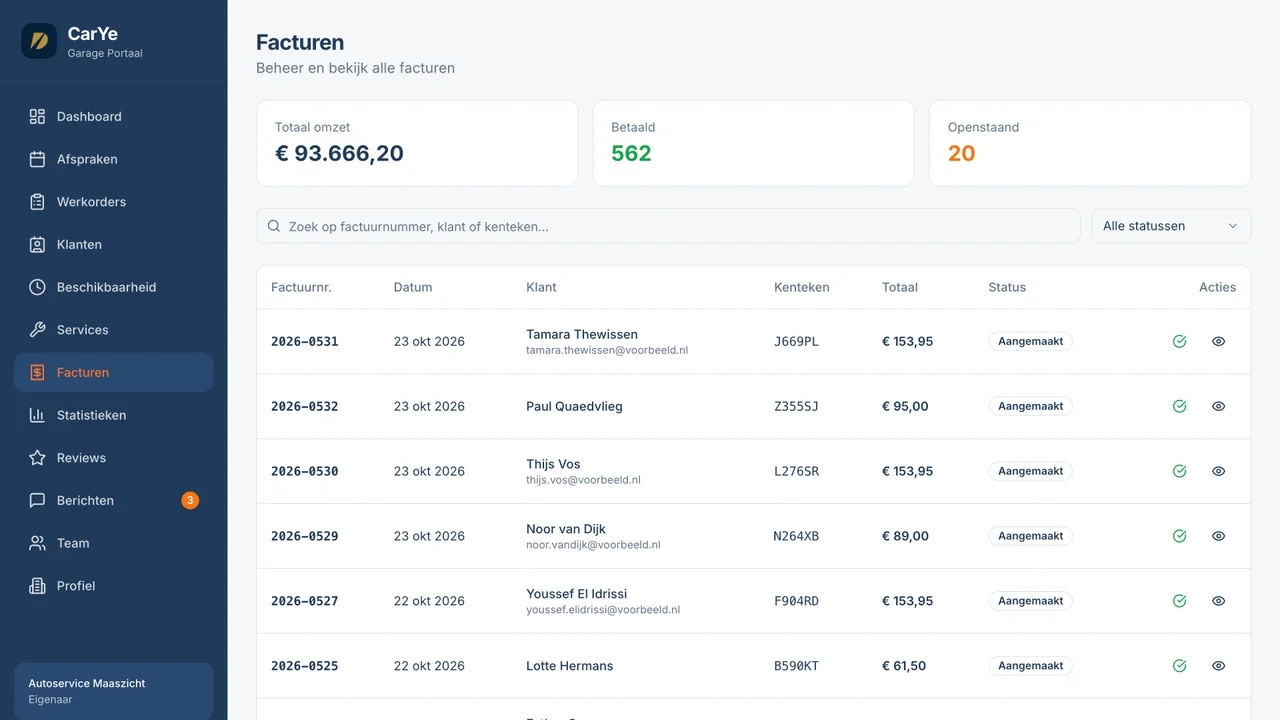
Task: Click the Berichten notification badge showing 3
Action: point(190,500)
